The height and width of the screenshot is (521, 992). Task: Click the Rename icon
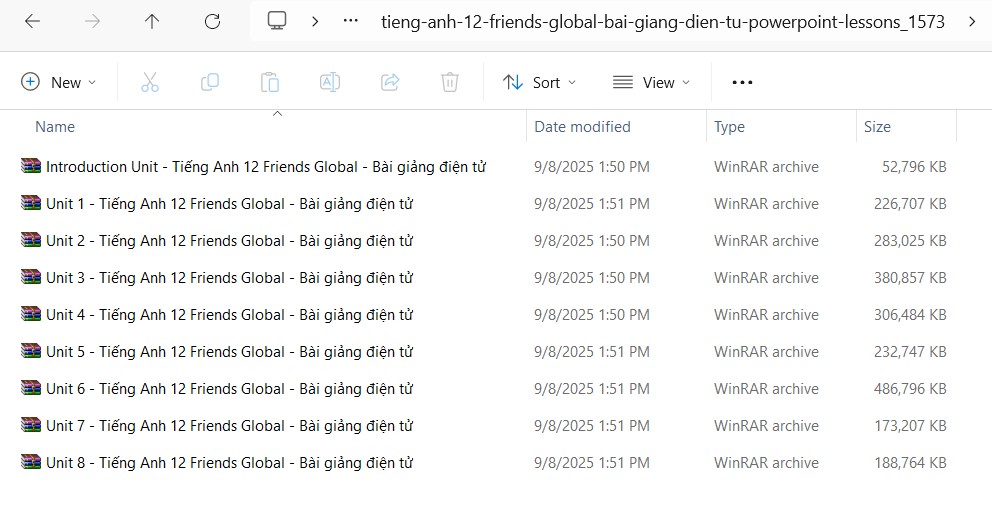tap(330, 82)
